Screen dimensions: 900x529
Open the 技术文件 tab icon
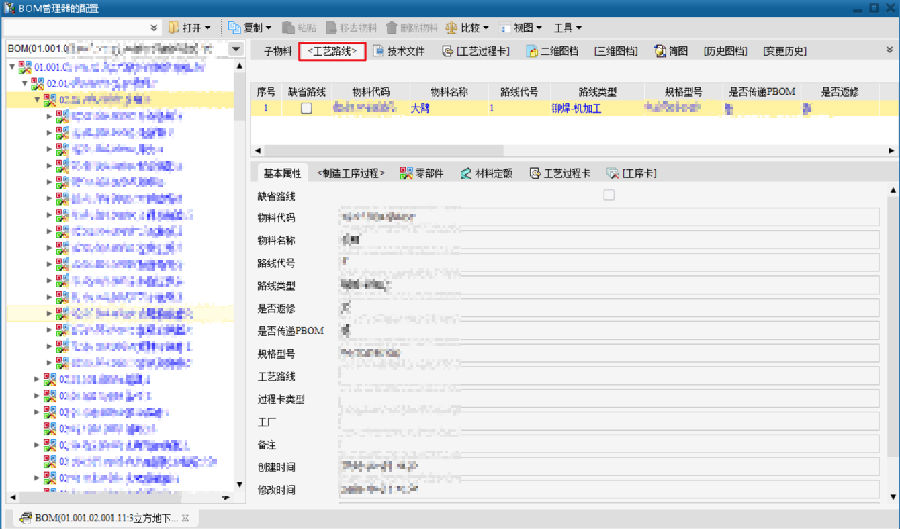point(379,50)
